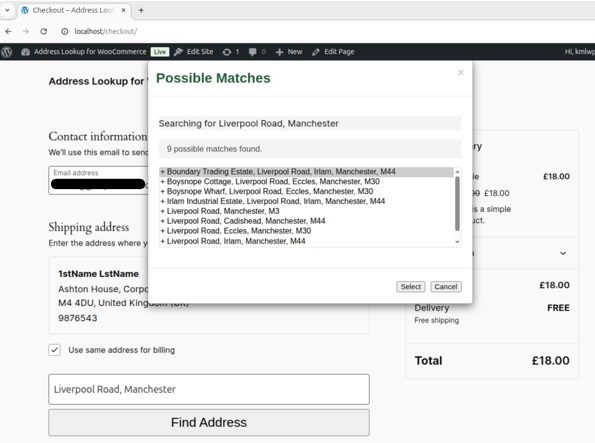Toggle Use same address for billing
This screenshot has height=443, width=595.
tap(55, 350)
